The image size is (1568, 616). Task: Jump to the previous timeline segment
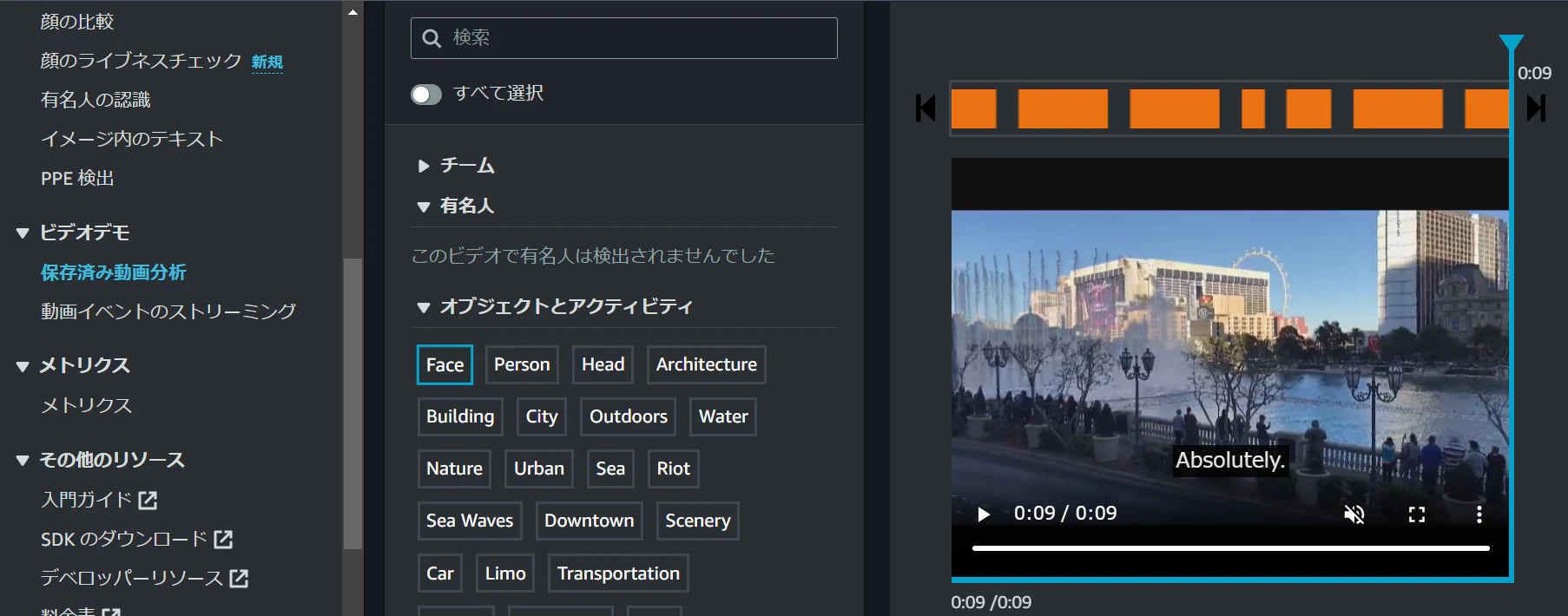pos(926,108)
